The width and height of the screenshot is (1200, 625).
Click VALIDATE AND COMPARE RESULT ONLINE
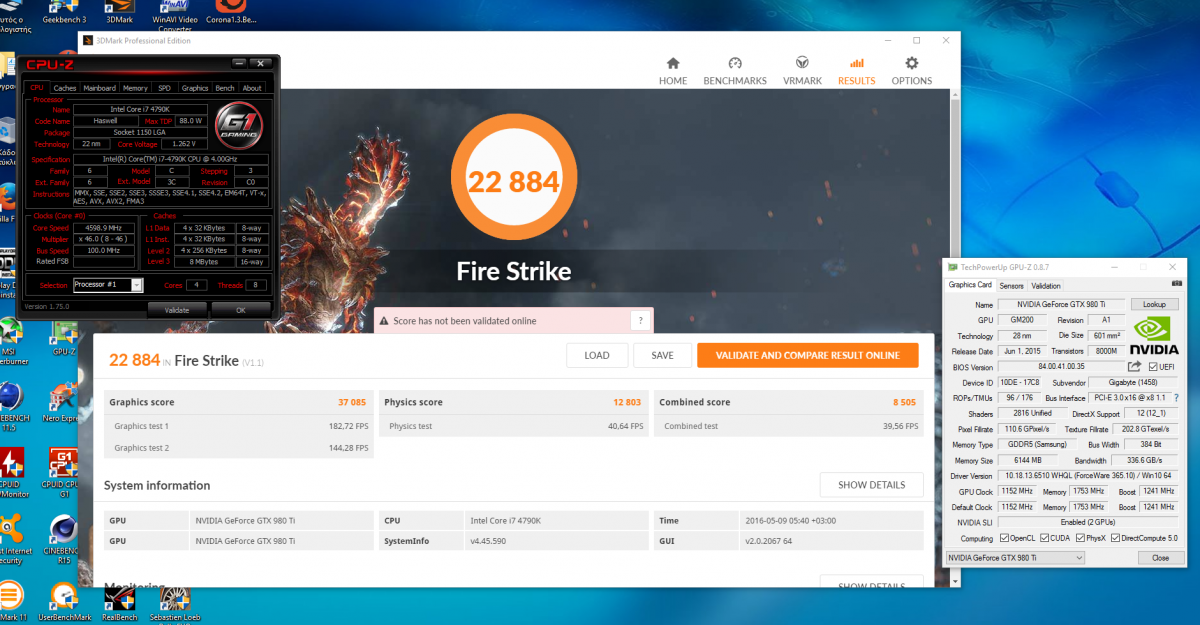point(807,355)
